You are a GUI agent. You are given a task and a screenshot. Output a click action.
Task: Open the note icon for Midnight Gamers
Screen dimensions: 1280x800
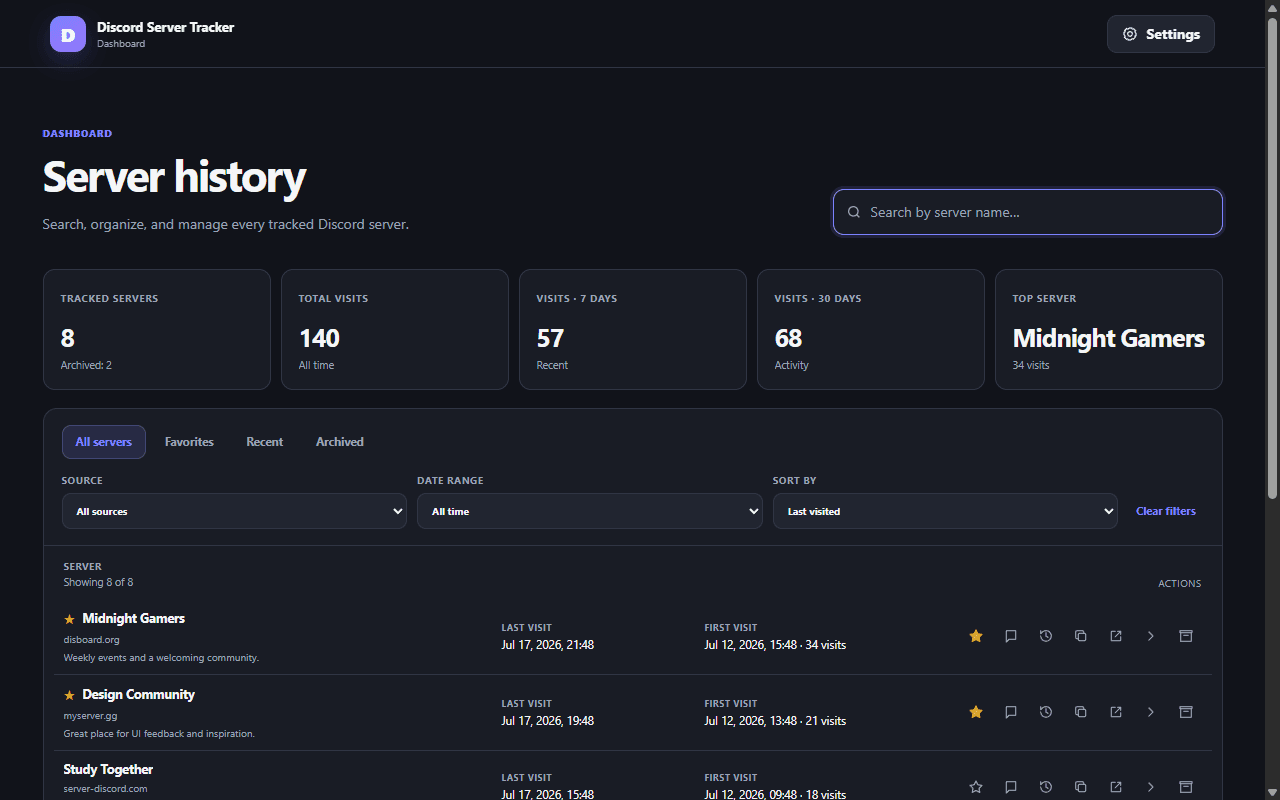[x=1011, y=636]
